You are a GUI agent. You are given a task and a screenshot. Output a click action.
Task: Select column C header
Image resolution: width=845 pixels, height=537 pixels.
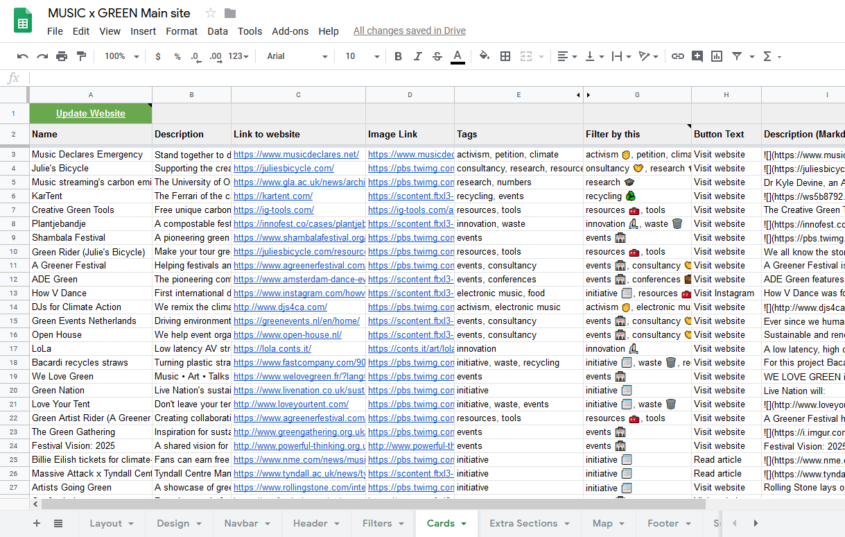298,95
